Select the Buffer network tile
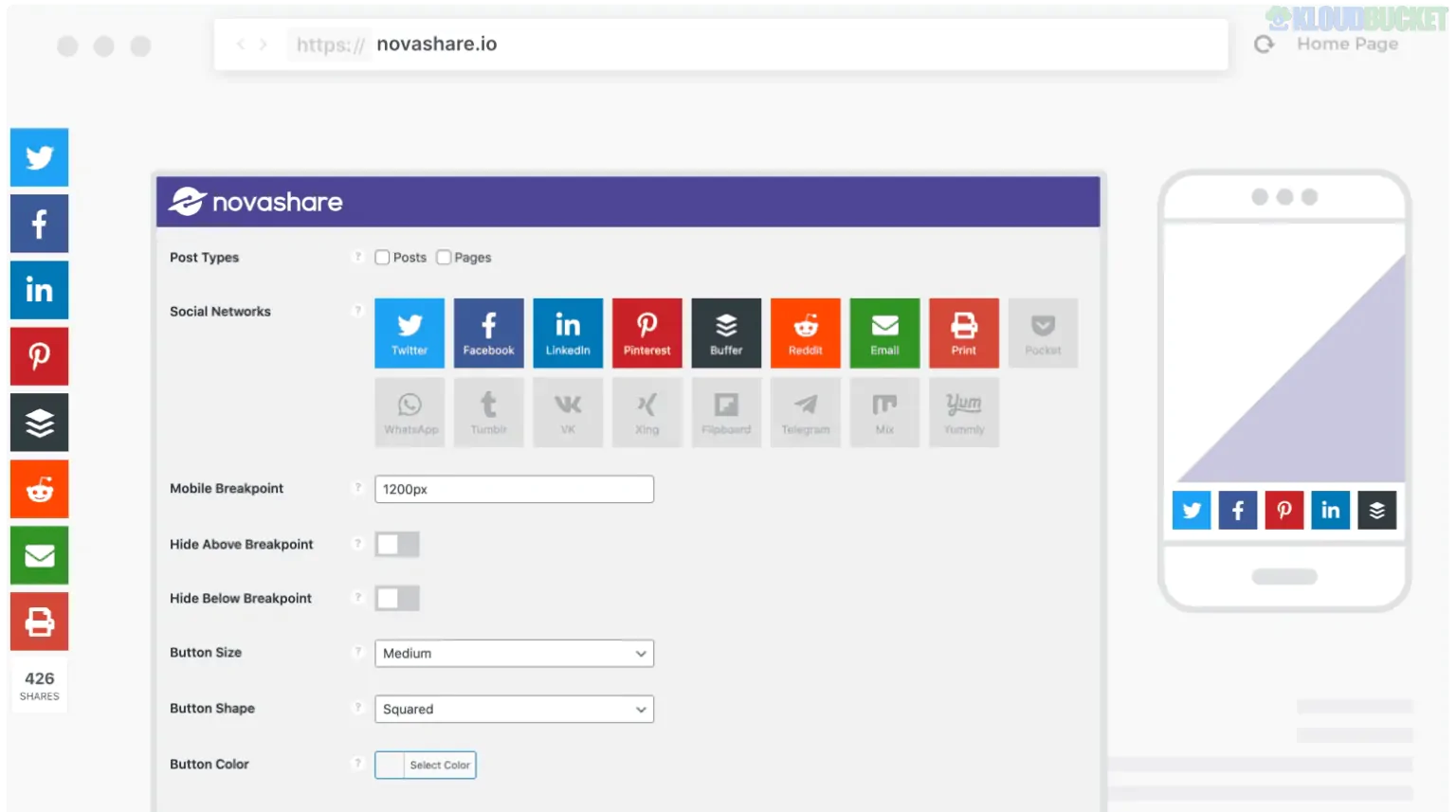This screenshot has width=1456, height=812. (x=725, y=333)
